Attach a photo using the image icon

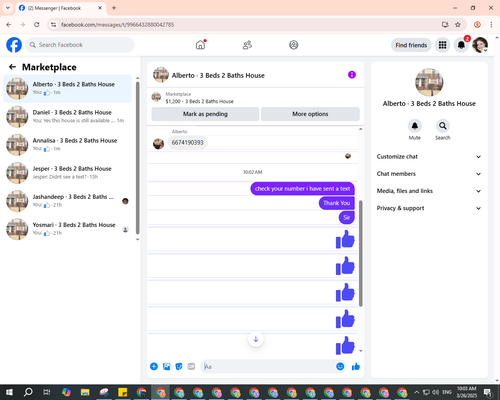[x=166, y=367]
